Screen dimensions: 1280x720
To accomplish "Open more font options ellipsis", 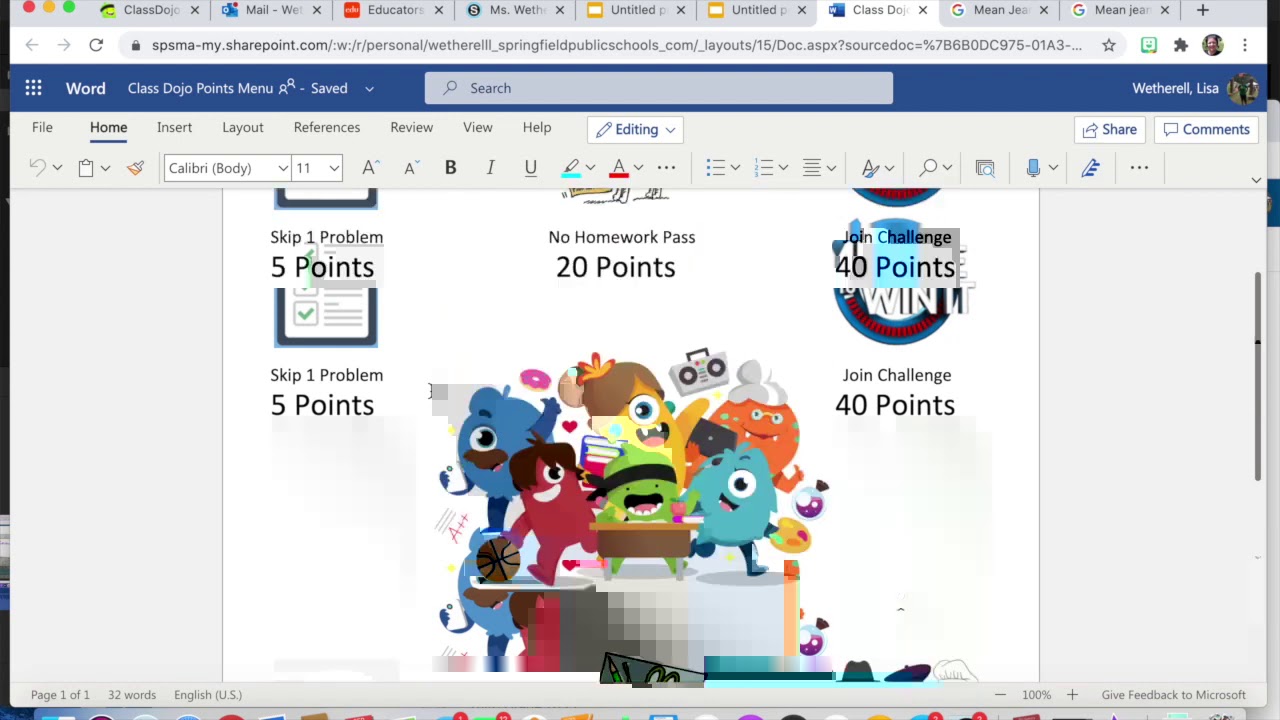I will tap(666, 168).
